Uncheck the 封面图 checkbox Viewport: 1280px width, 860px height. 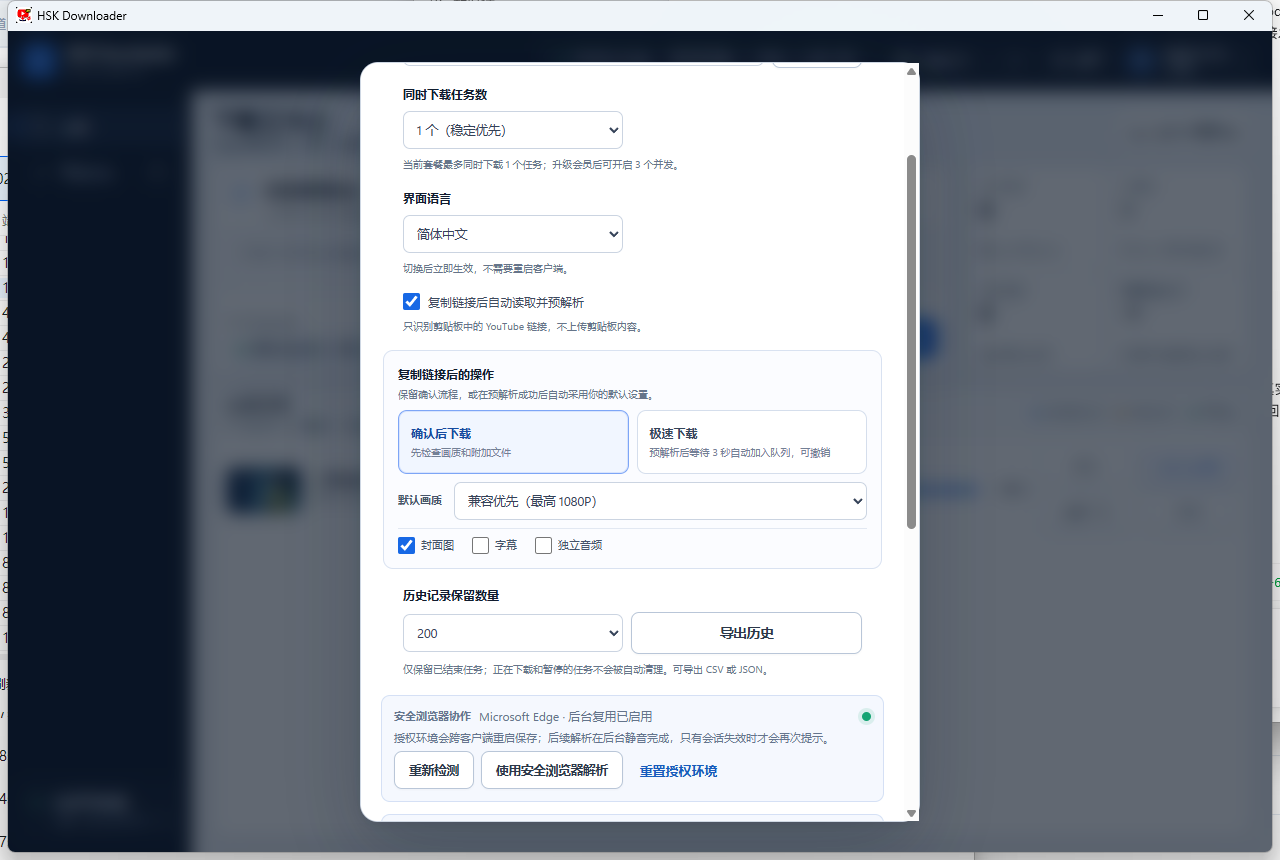[406, 545]
